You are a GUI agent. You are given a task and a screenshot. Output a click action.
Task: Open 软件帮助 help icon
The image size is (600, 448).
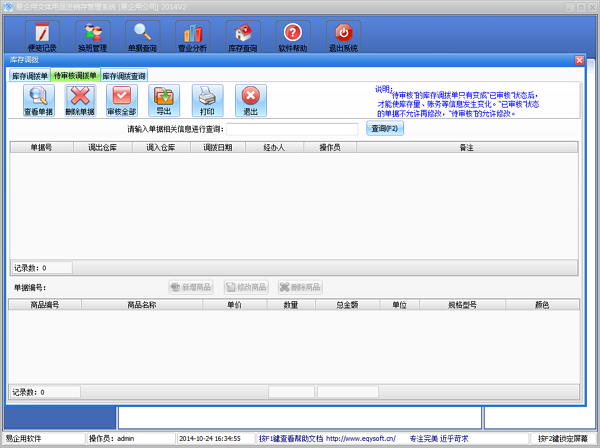coord(293,37)
